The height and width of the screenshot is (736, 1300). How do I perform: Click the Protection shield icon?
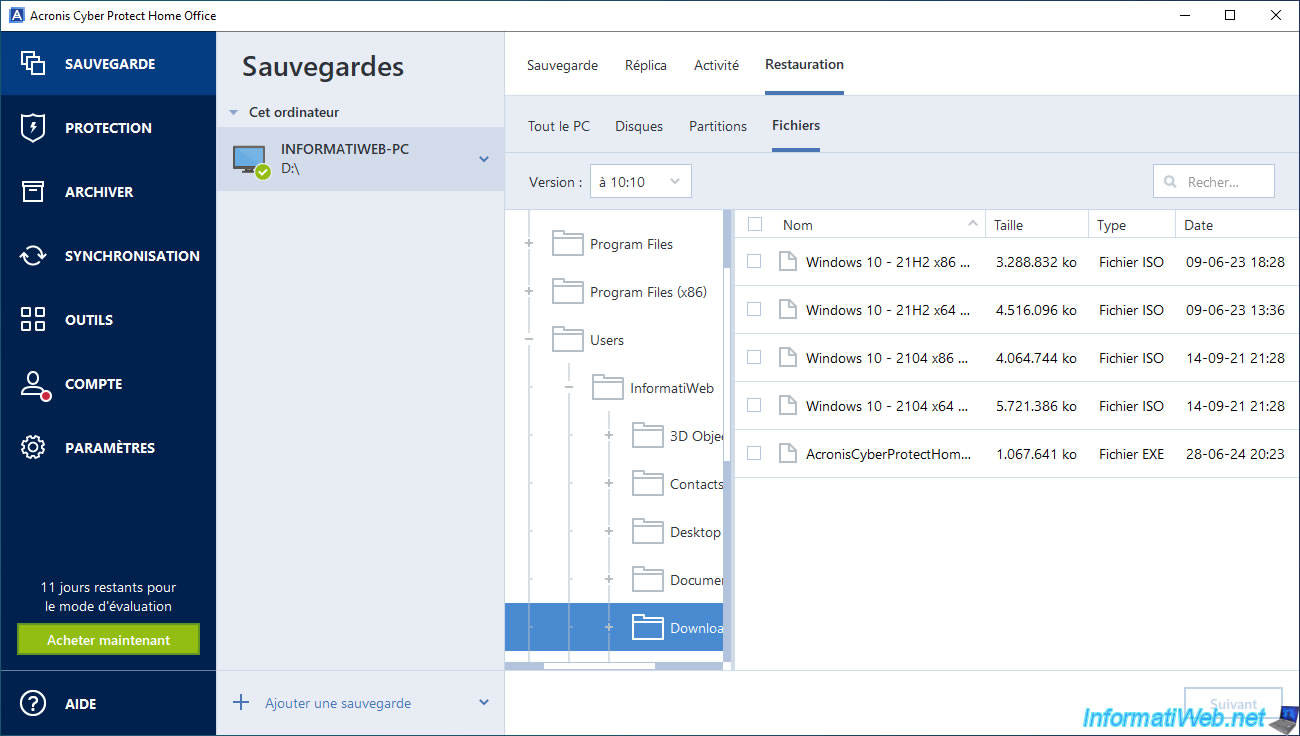click(33, 128)
